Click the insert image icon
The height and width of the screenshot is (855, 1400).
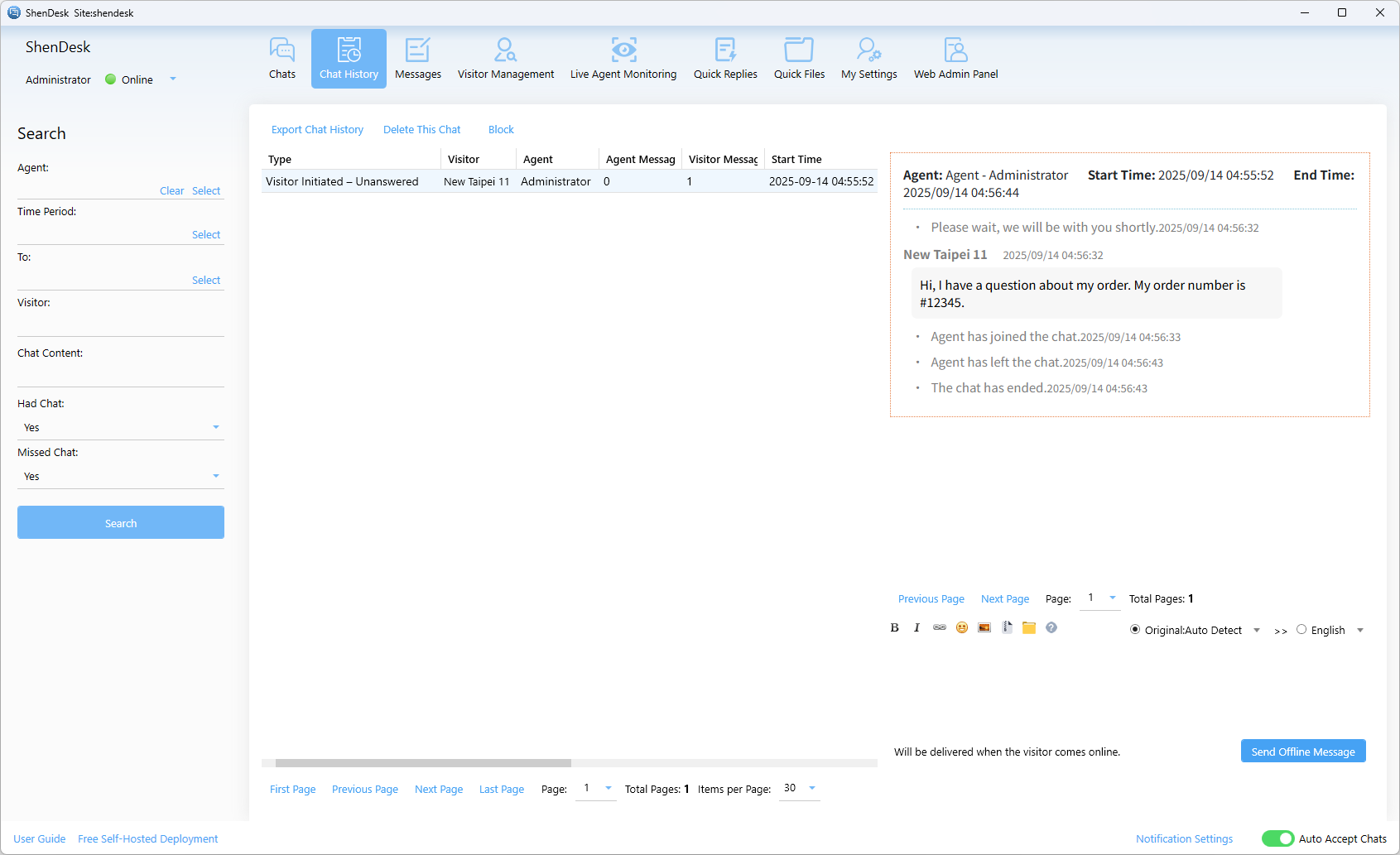click(984, 628)
